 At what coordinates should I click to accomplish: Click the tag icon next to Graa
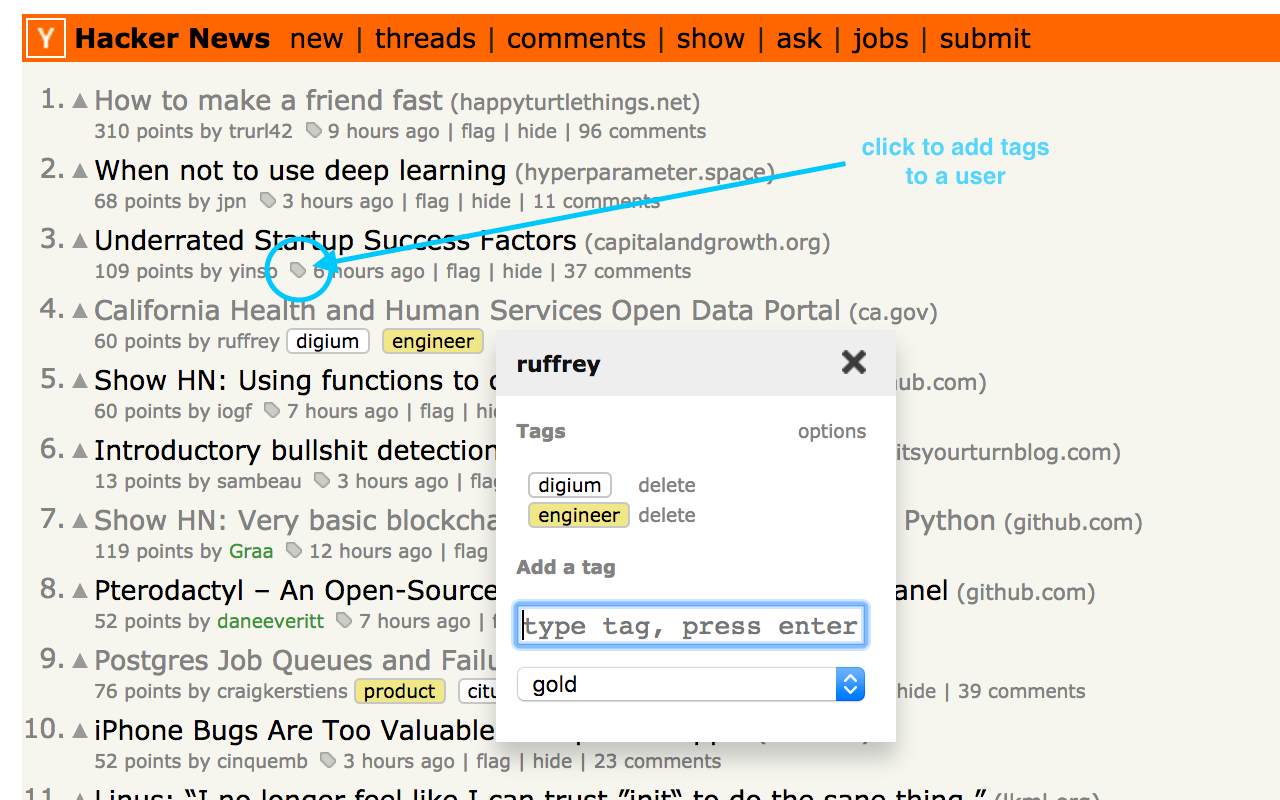coord(293,551)
